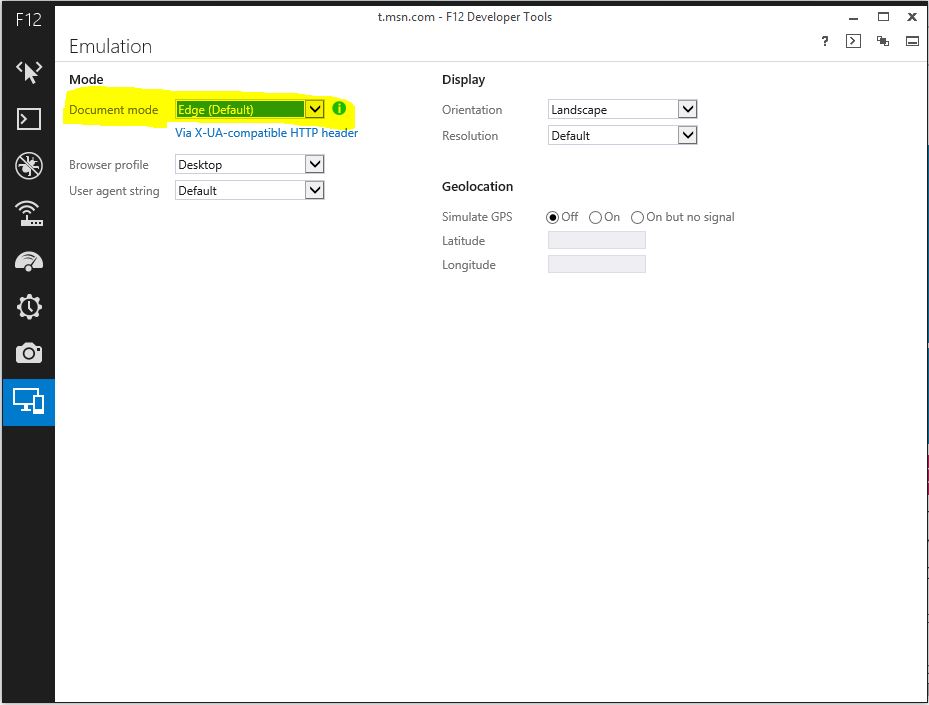Select the Emulation tool icon
929x705 pixels.
coord(29,401)
